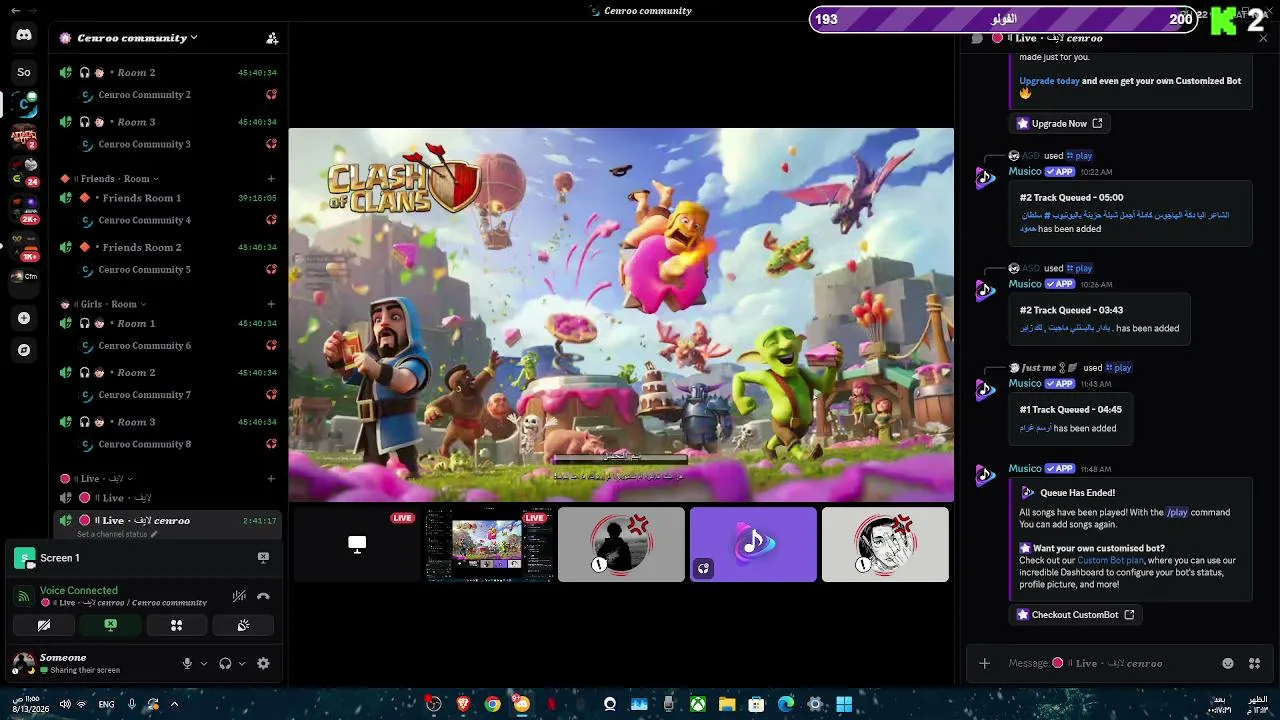Click the Checkout CustomBot button

[1075, 615]
